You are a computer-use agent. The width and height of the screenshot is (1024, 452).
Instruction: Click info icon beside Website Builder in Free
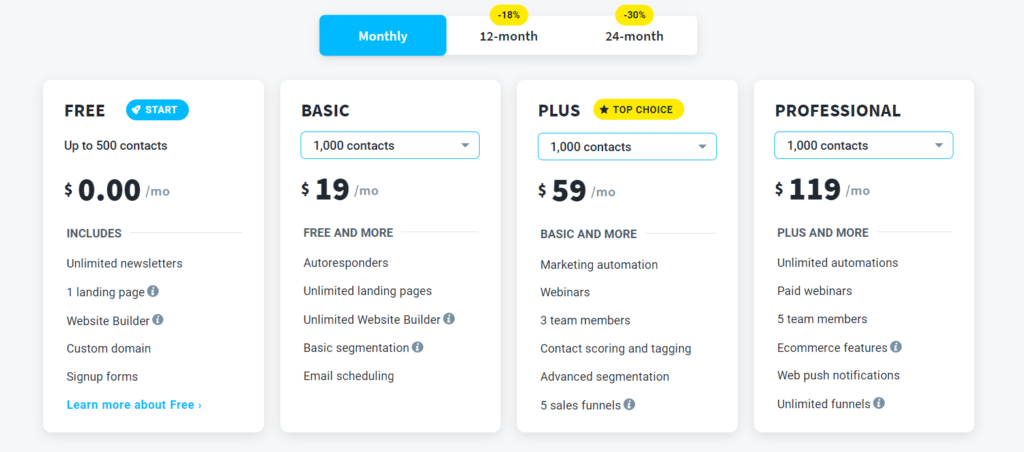[158, 320]
